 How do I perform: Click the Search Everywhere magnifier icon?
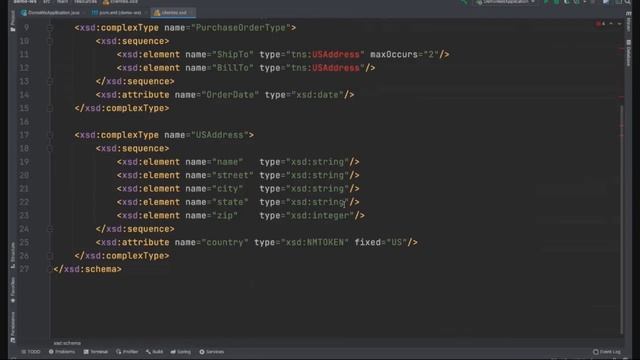pyautogui.click(x=627, y=2)
